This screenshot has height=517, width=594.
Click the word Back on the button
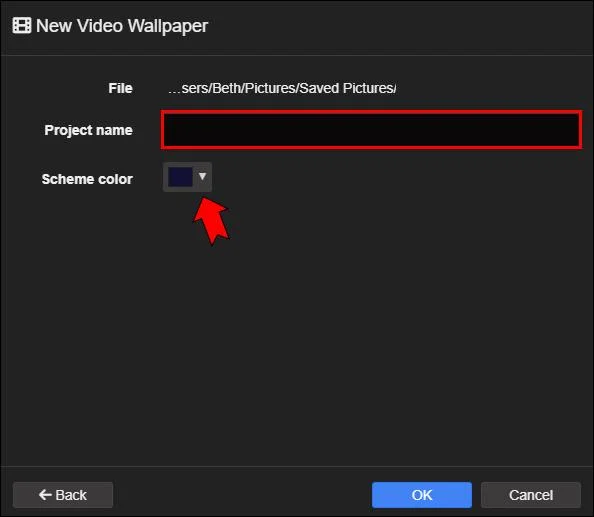tap(71, 495)
